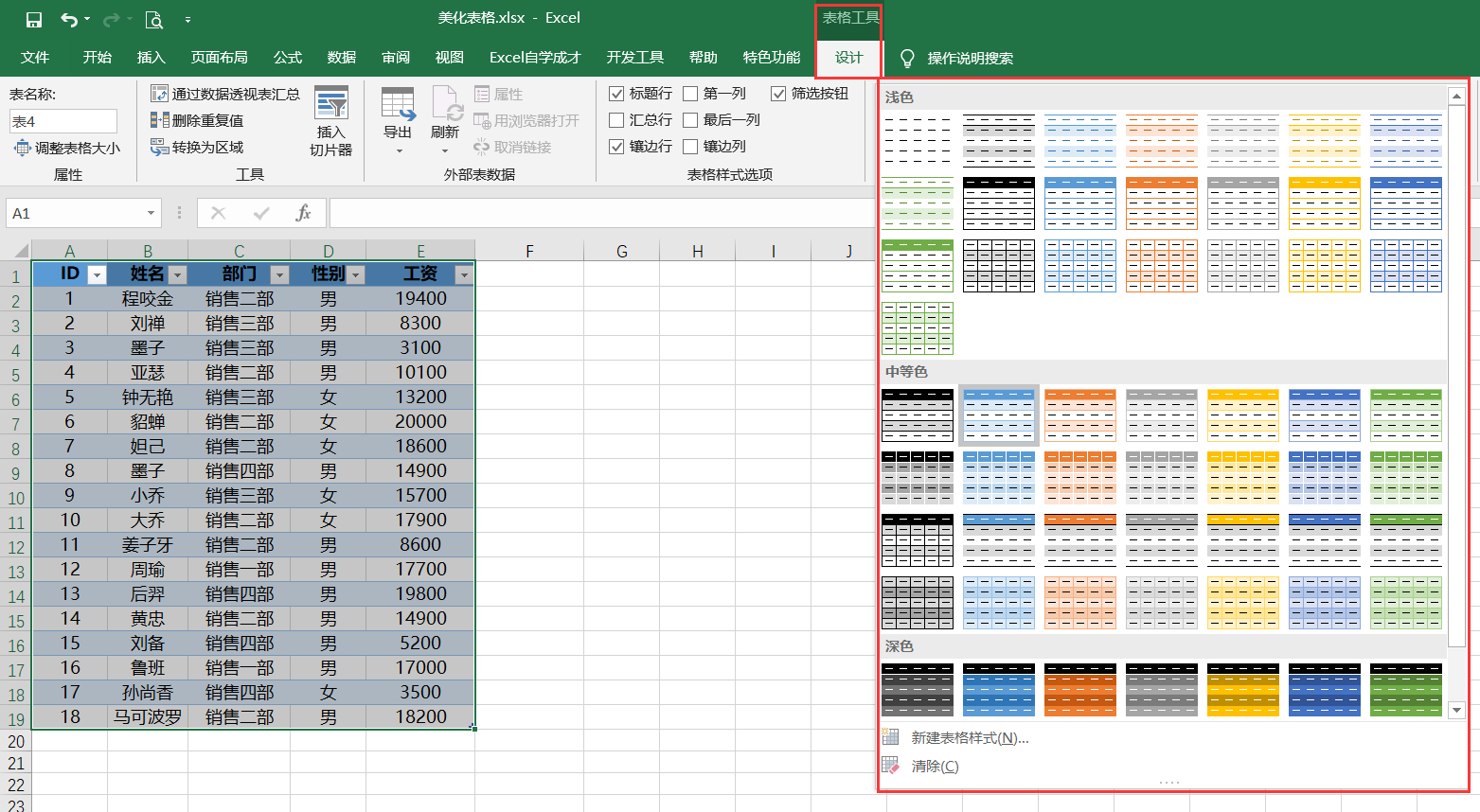1480x812 pixels.
Task: Confirm formula entry checkmark icon
Action: tap(261, 213)
